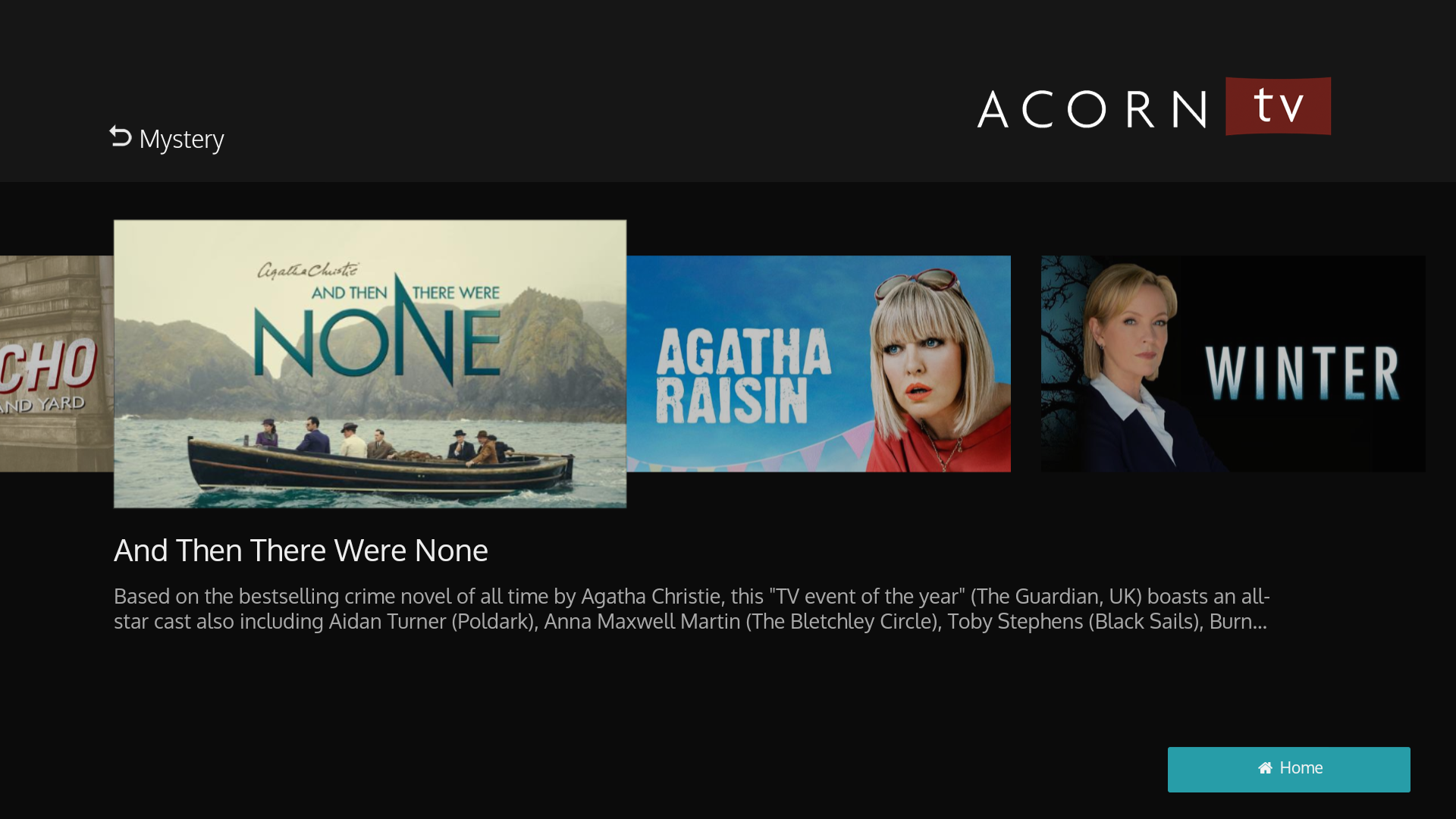
Task: Click the Agatha Raisin title text on poster
Action: click(x=743, y=376)
